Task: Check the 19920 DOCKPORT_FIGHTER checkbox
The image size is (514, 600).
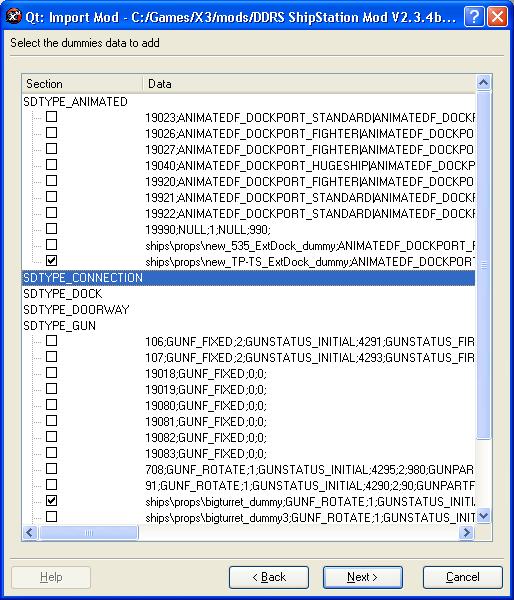Action: 51,181
